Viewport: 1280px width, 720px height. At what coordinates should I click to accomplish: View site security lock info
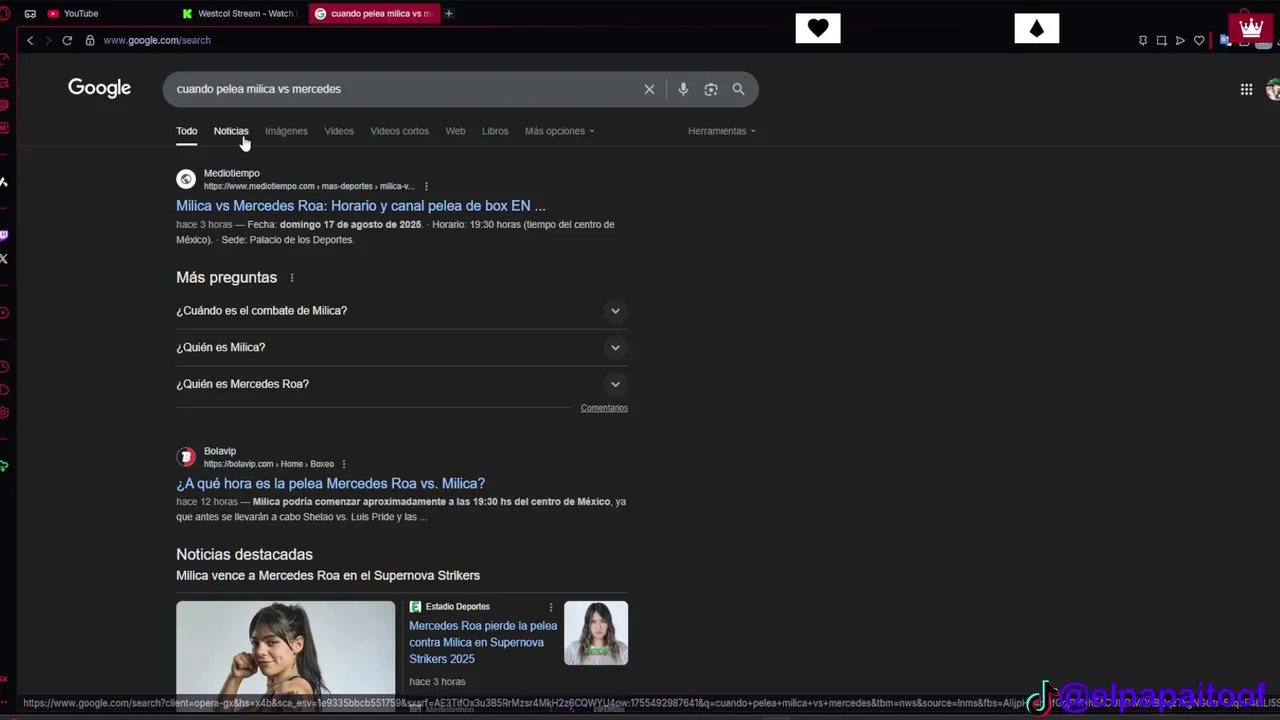tap(90, 40)
